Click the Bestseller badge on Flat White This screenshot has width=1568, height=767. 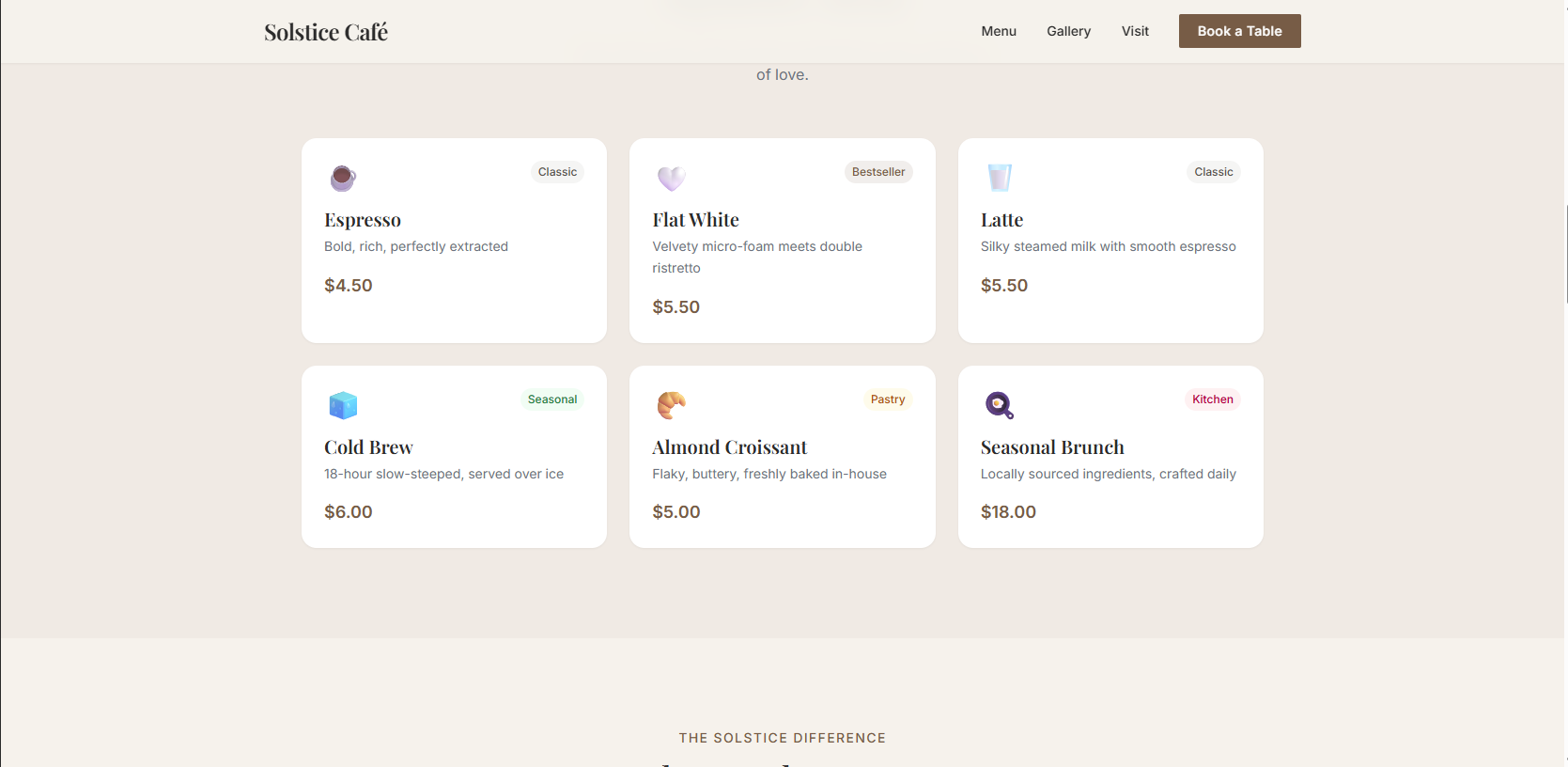(x=878, y=172)
